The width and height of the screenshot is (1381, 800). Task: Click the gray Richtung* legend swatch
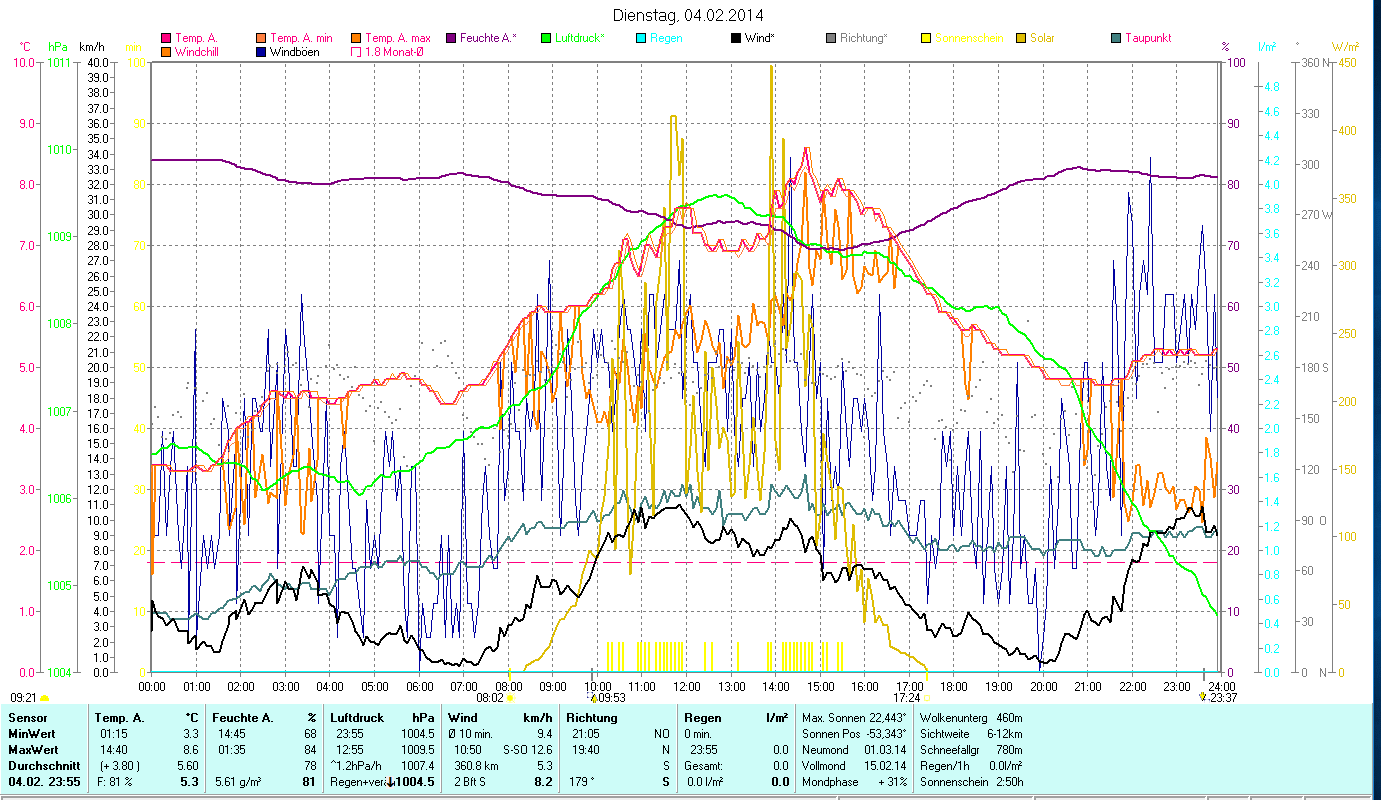[x=831, y=38]
